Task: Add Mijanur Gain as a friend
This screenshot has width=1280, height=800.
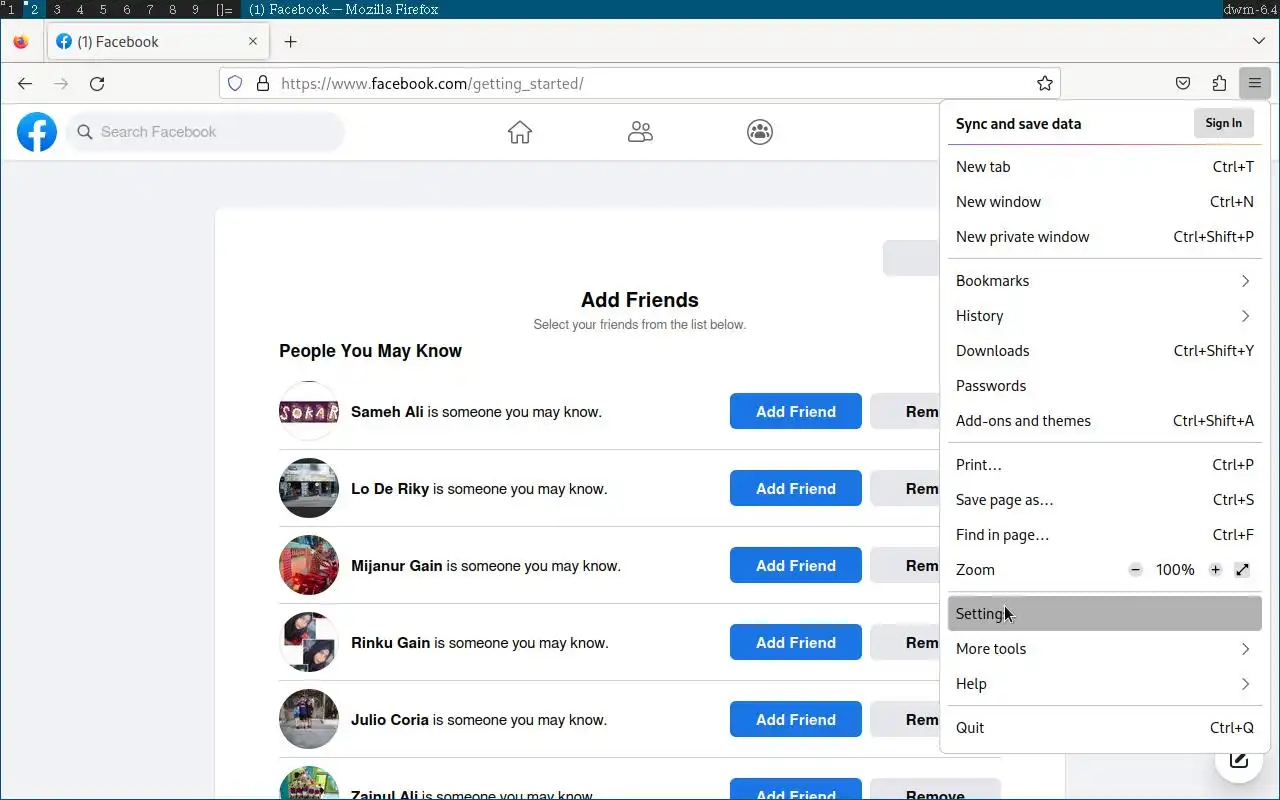Action: point(796,565)
